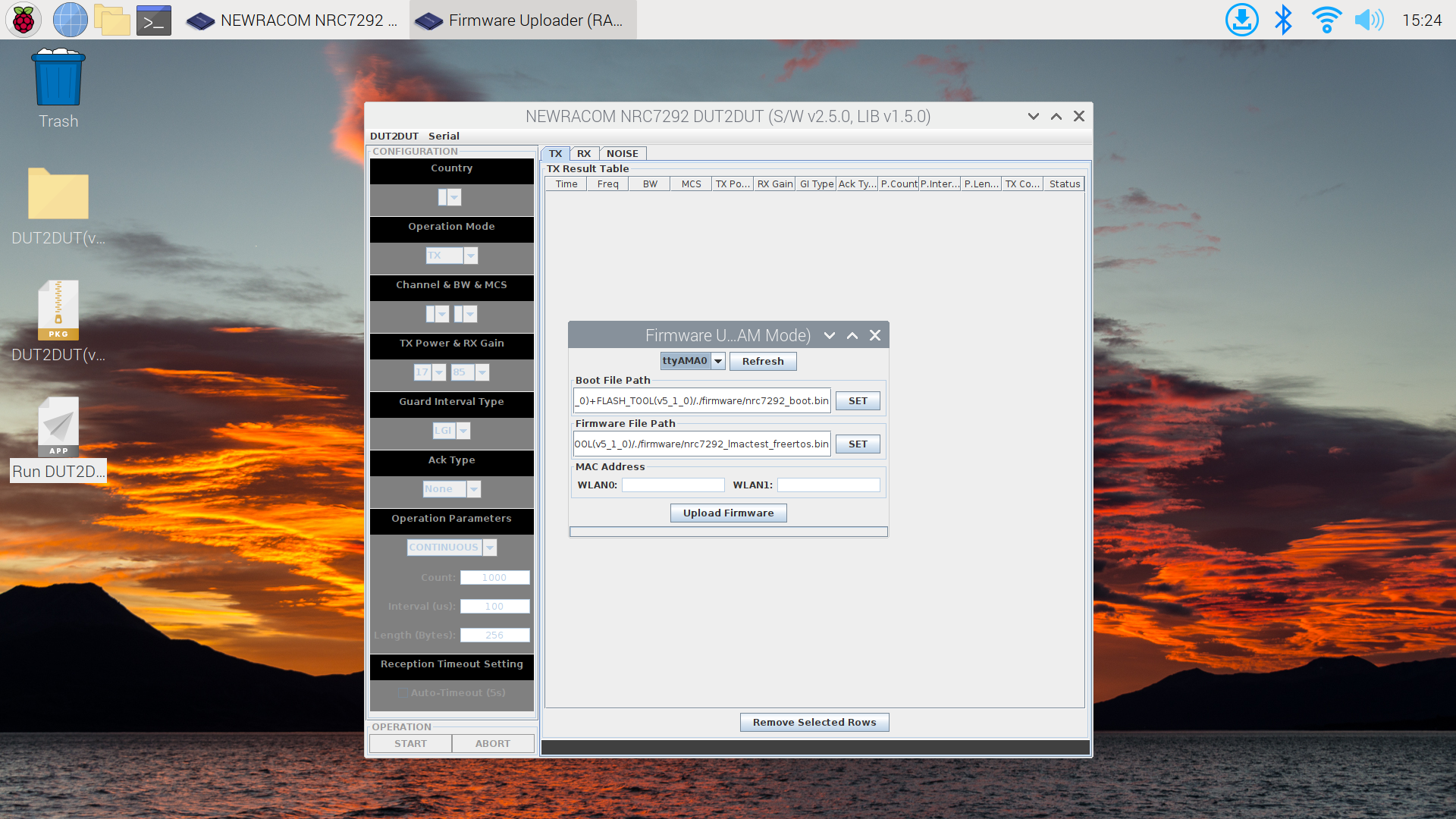The height and width of the screenshot is (819, 1456).
Task: Show the calendar from the clock
Action: (1422, 20)
